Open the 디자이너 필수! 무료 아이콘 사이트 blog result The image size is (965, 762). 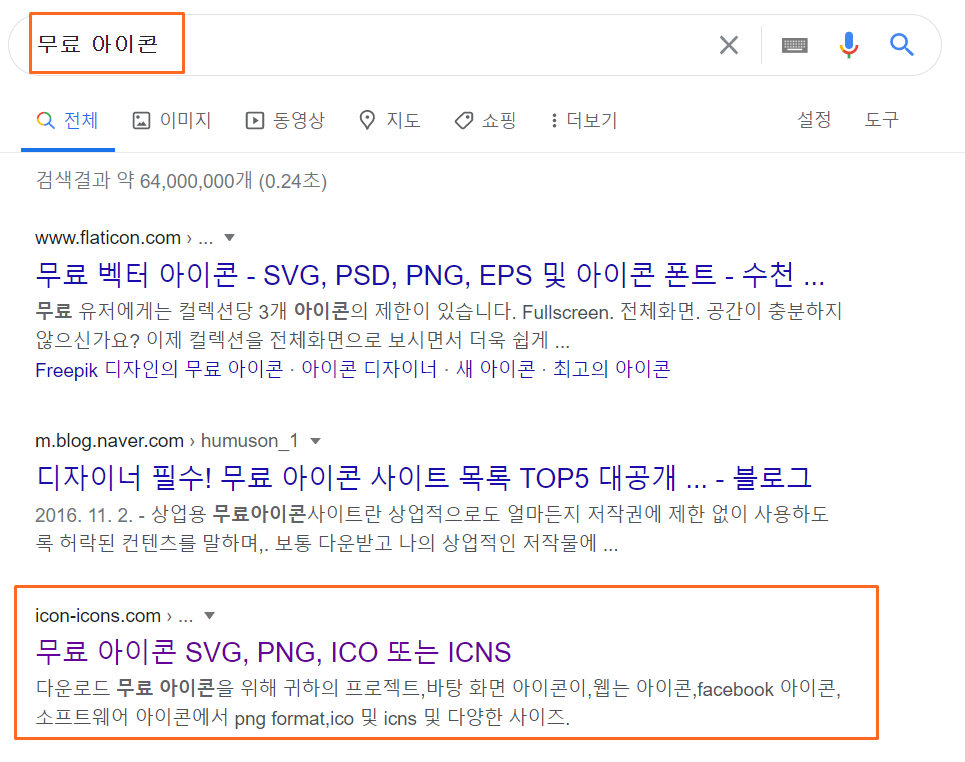click(x=423, y=478)
